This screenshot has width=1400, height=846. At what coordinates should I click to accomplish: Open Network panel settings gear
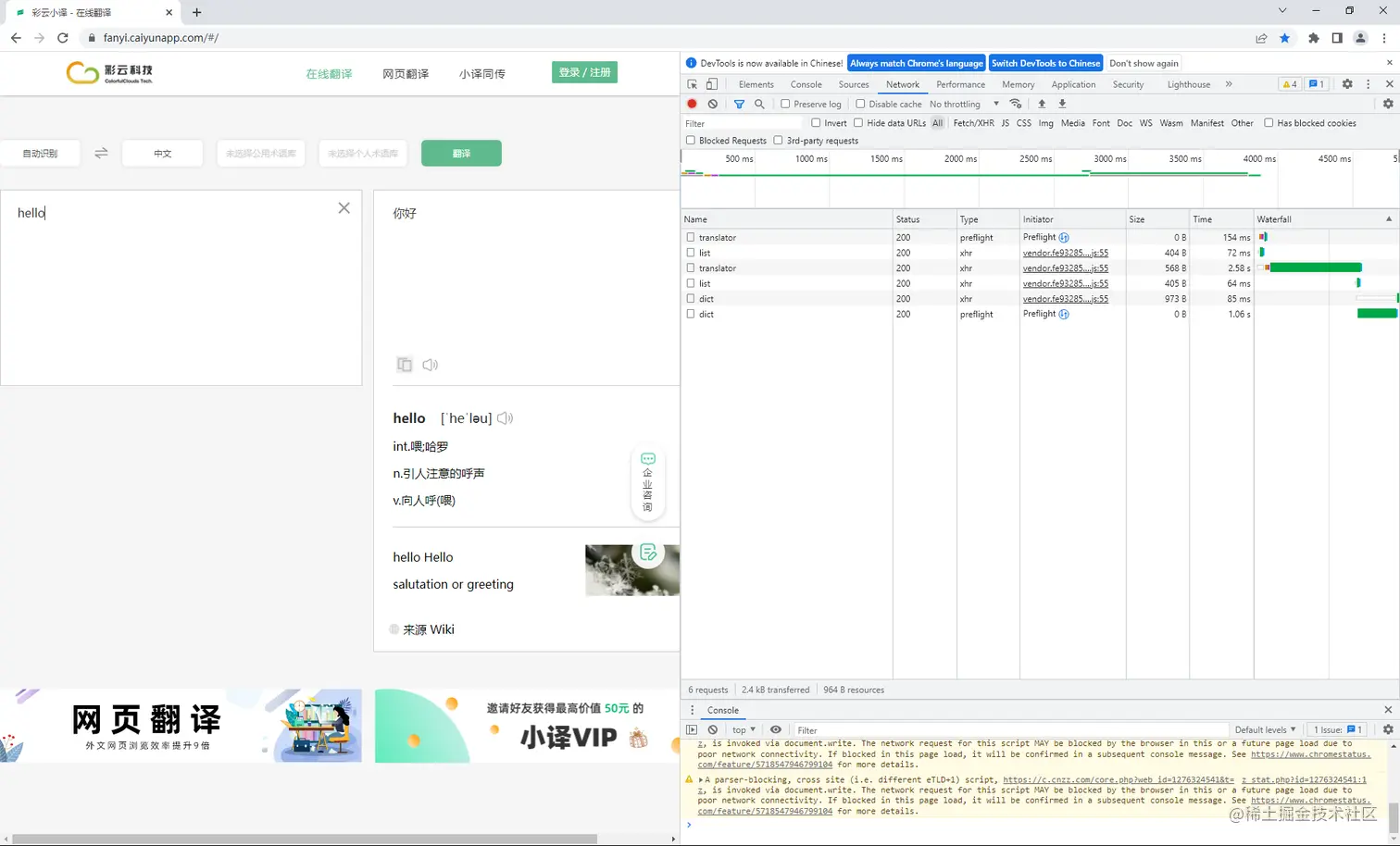point(1388,104)
